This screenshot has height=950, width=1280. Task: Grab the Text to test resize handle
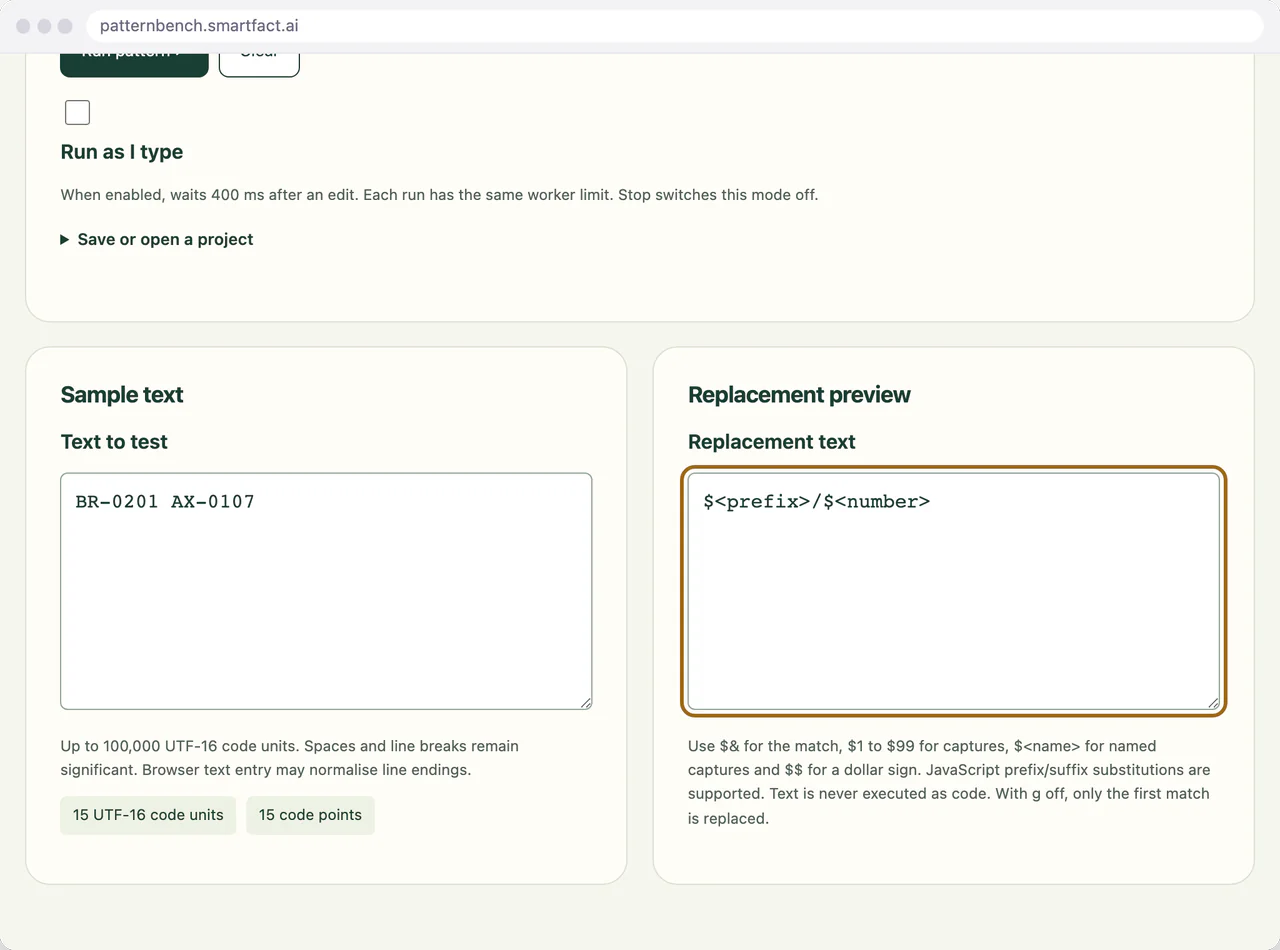(x=585, y=702)
